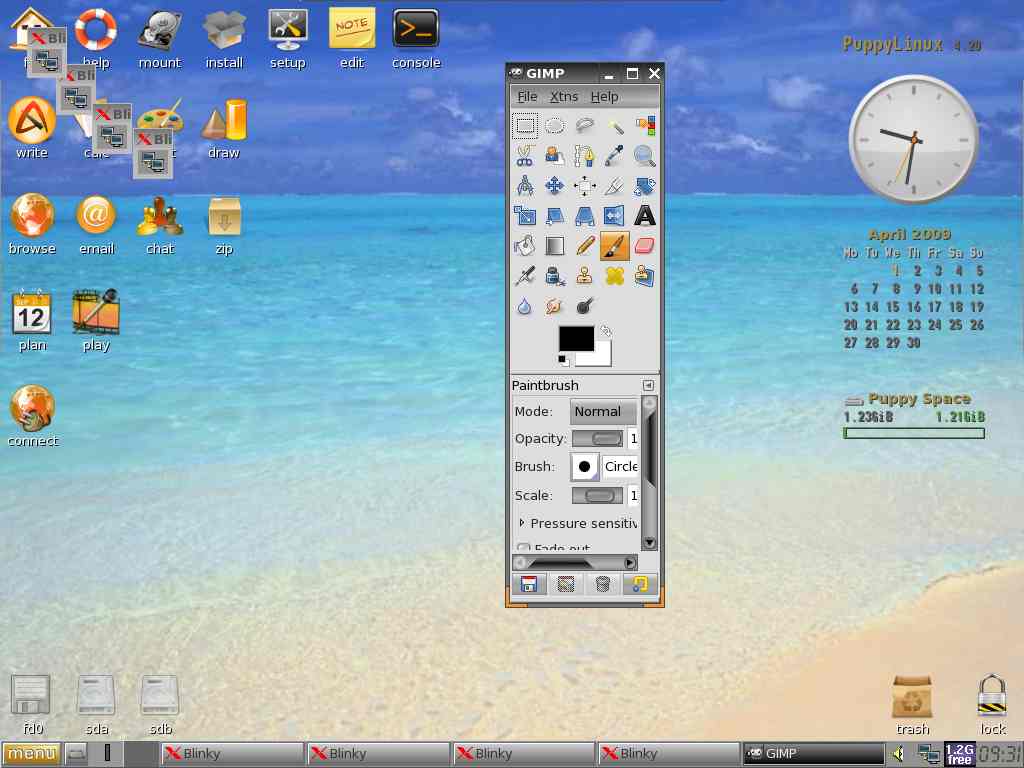
Task: Open the Paintbrush tool options tab menu
Action: click(648, 385)
